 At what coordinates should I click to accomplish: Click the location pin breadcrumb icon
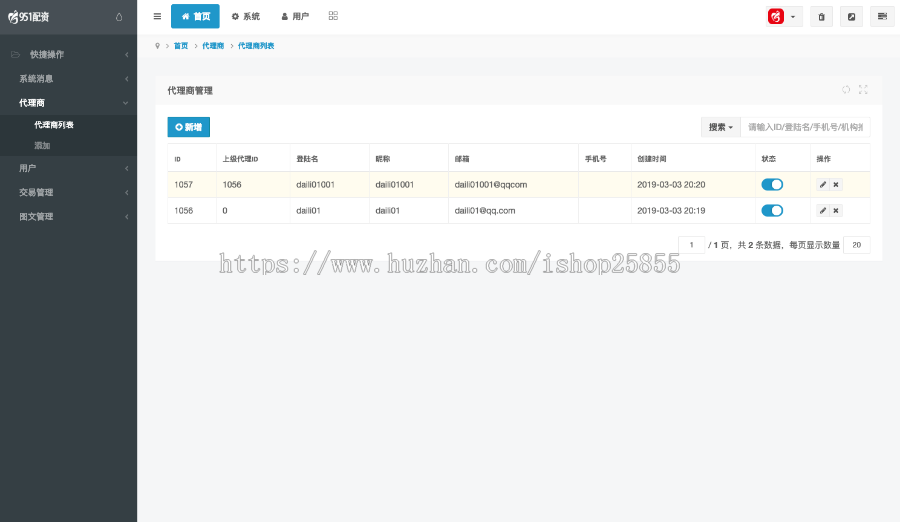coord(157,46)
